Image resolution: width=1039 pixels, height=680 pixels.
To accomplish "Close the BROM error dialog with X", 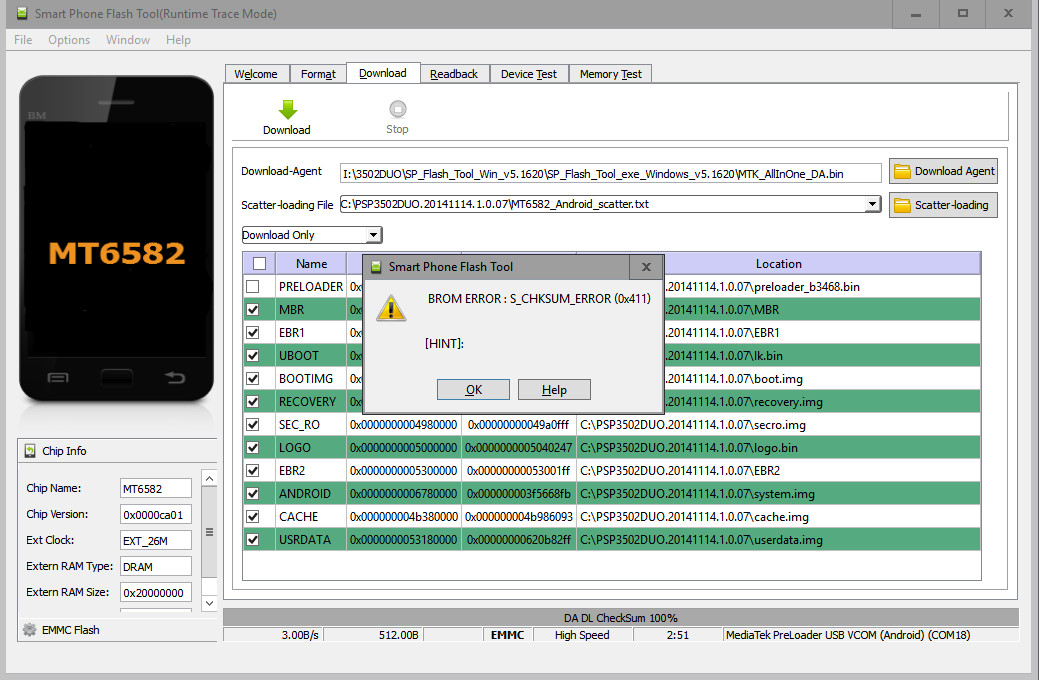I will click(x=646, y=267).
